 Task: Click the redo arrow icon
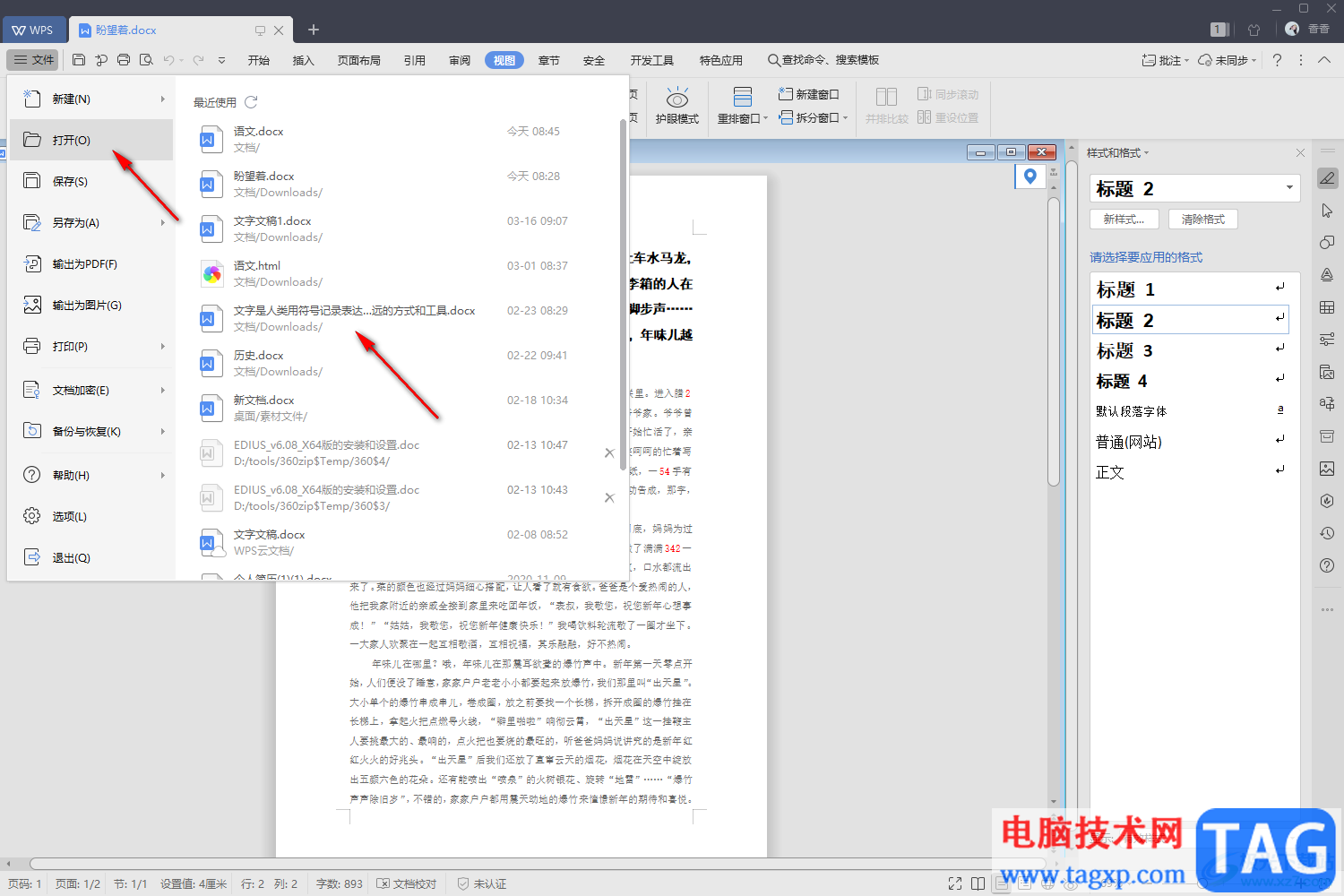pyautogui.click(x=198, y=60)
